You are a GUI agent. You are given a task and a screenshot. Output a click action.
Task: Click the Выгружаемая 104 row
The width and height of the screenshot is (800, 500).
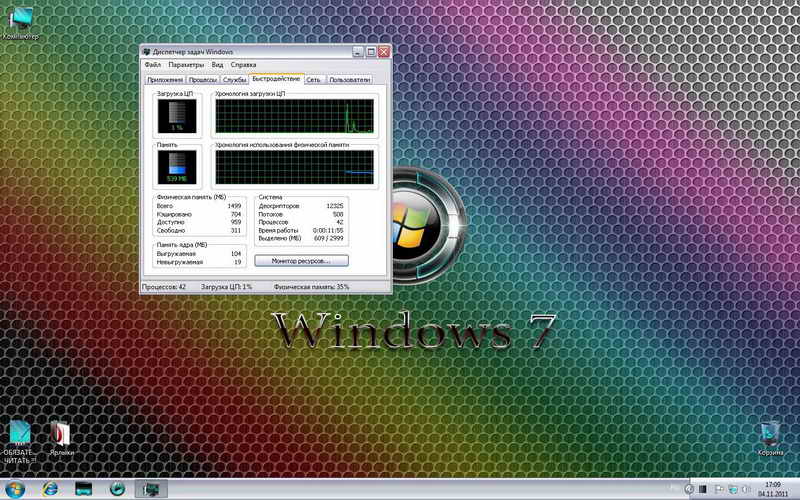(199, 254)
